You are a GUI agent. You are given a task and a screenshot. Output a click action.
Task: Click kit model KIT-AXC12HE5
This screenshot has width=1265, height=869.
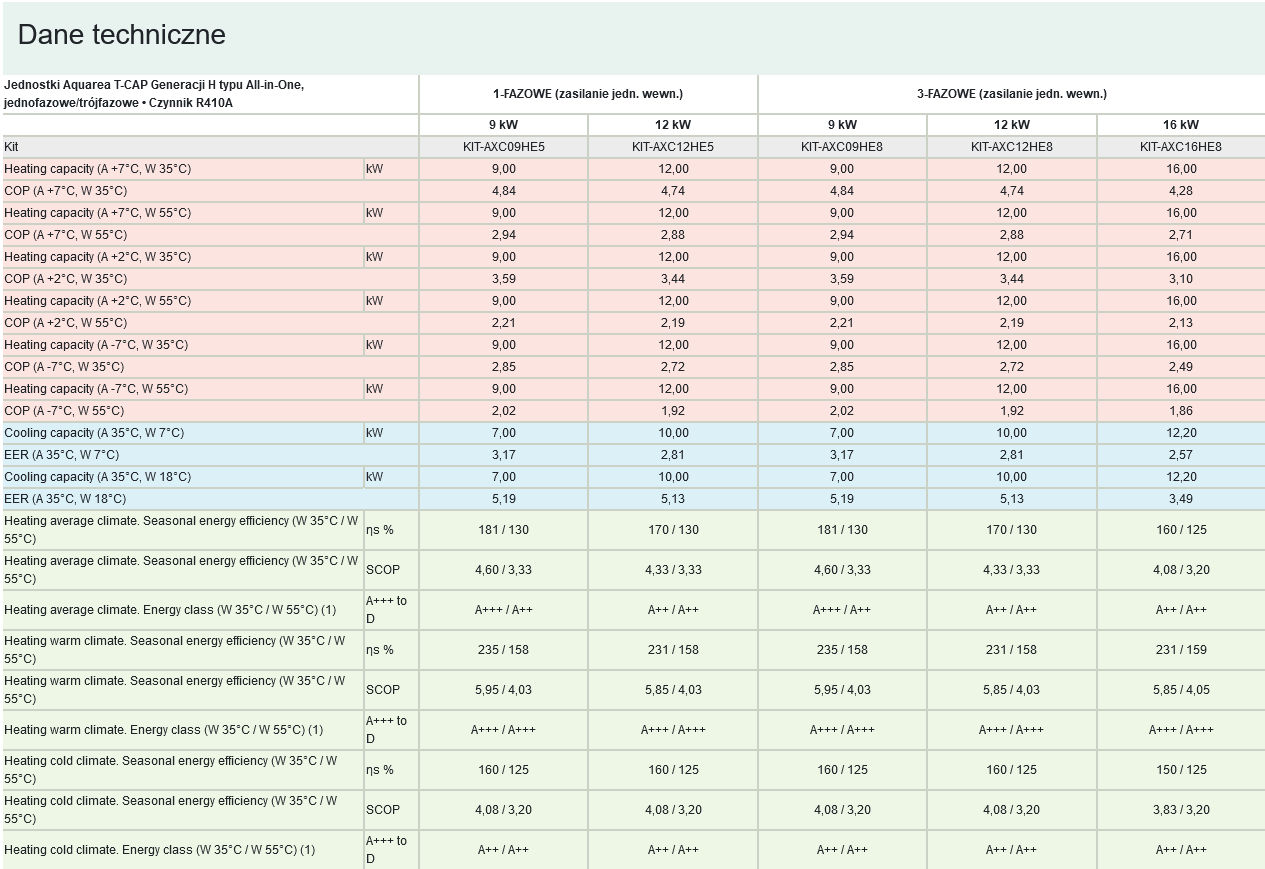click(672, 147)
